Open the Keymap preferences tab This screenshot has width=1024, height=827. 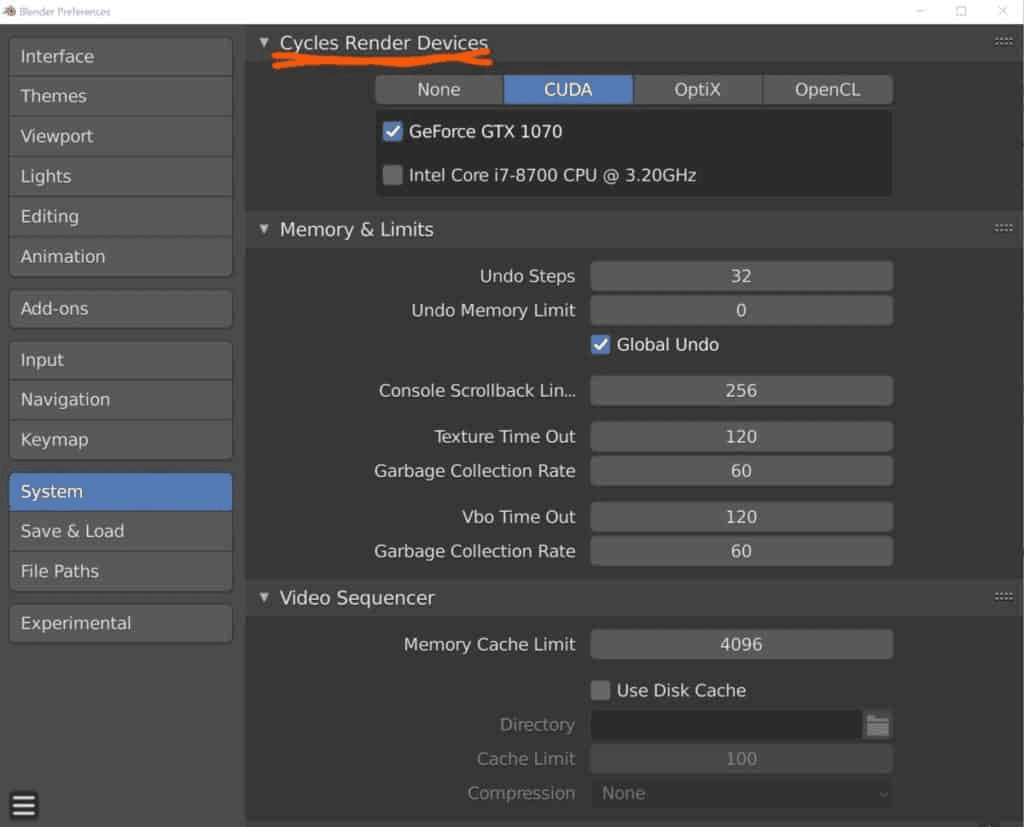point(121,440)
